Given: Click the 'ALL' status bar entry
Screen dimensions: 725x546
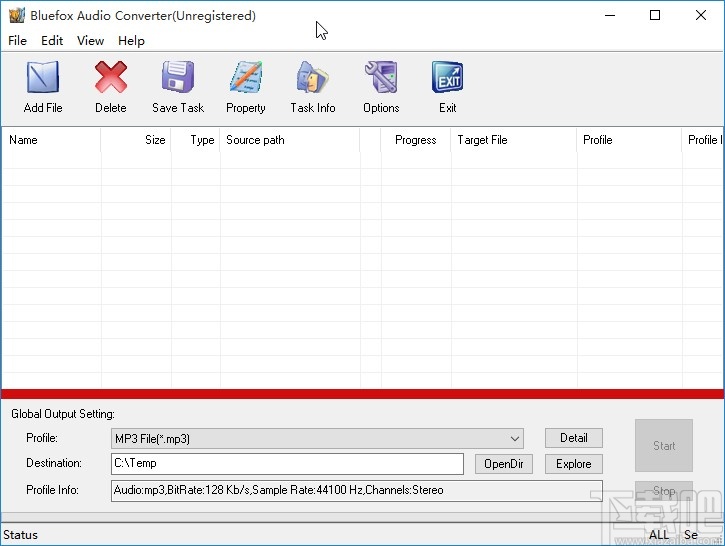Looking at the screenshot, I should click(x=658, y=535).
